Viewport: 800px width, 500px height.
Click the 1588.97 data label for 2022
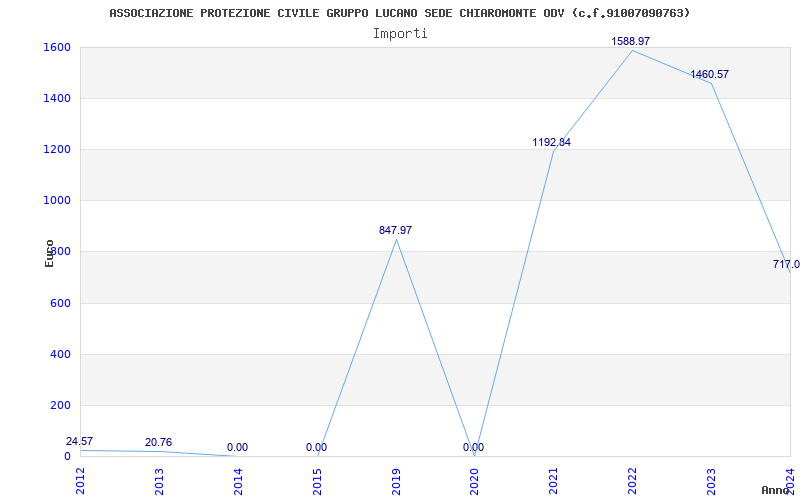pyautogui.click(x=631, y=41)
